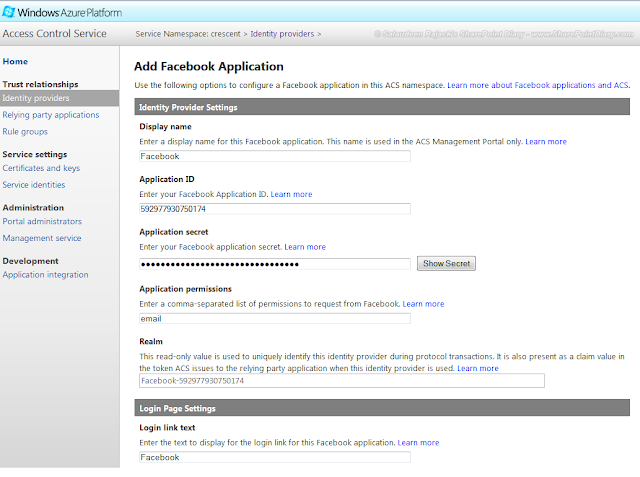Focus the Application secret password field

tap(275, 264)
